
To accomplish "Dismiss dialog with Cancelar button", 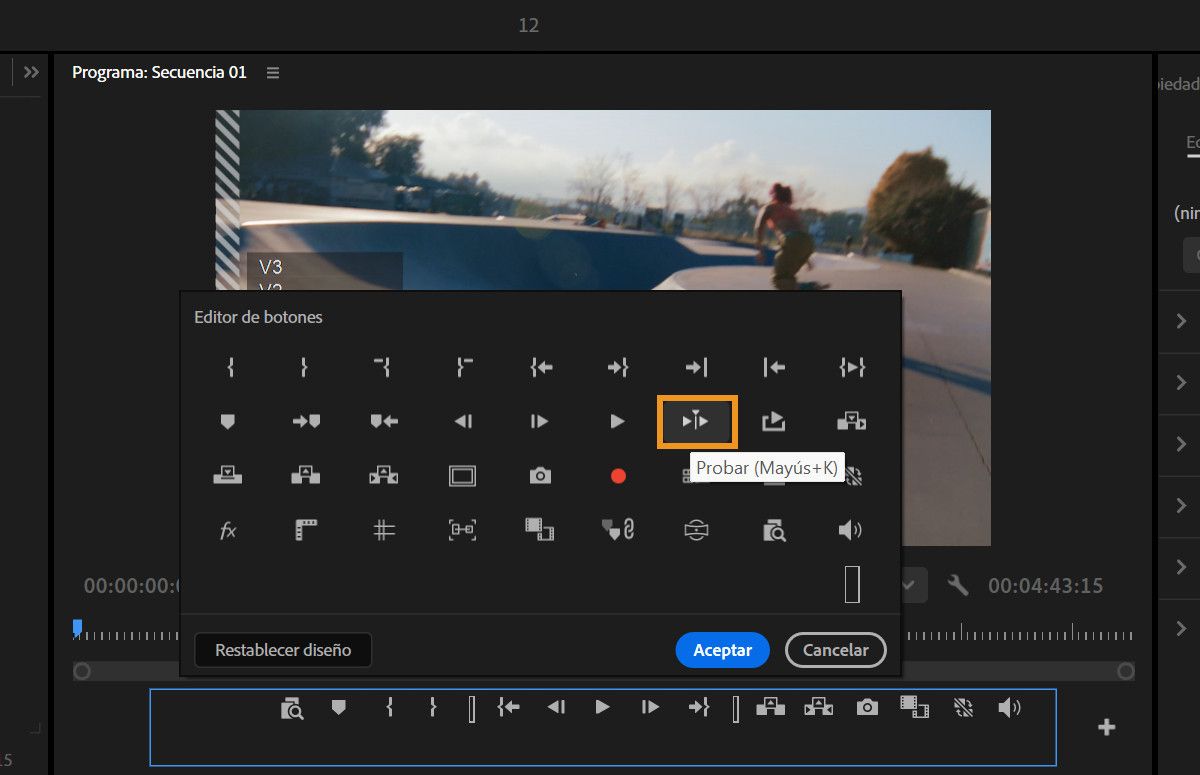I will pyautogui.click(x=835, y=650).
